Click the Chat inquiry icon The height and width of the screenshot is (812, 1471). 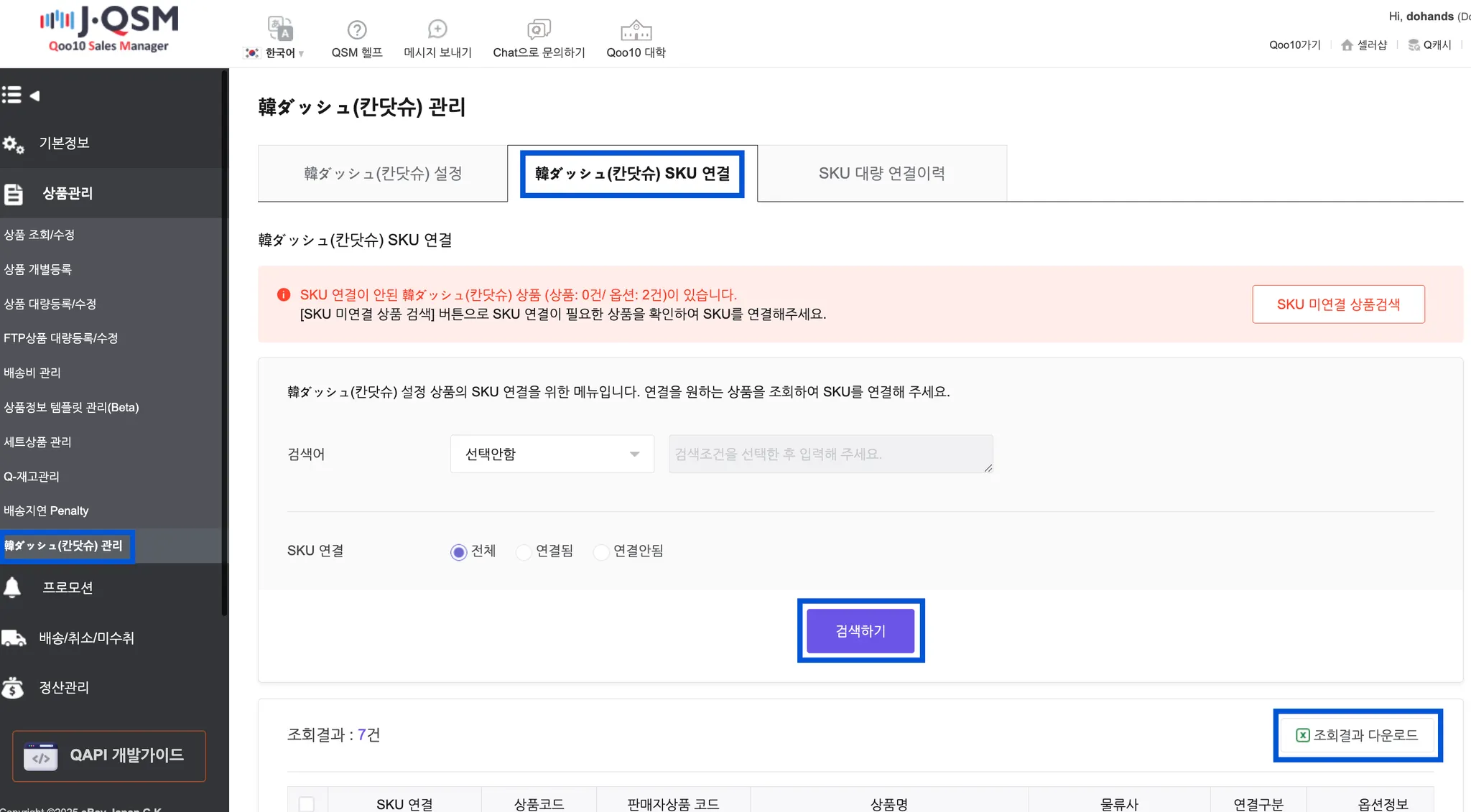point(539,29)
